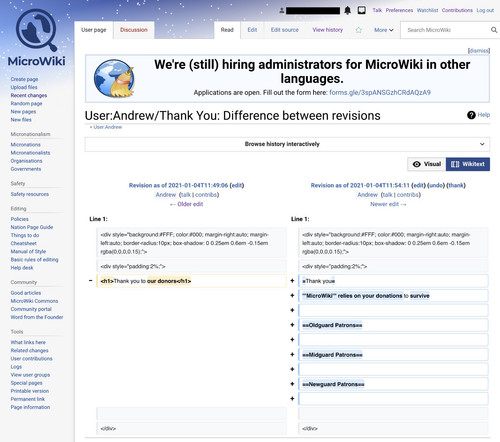Click the globe and broom banner image

pyautogui.click(x=114, y=78)
